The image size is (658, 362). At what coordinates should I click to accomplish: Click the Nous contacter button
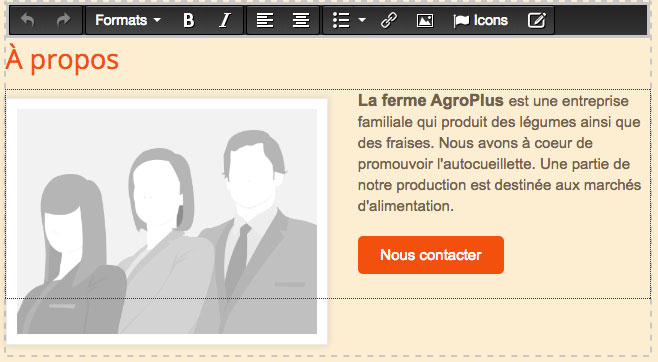pyautogui.click(x=431, y=255)
